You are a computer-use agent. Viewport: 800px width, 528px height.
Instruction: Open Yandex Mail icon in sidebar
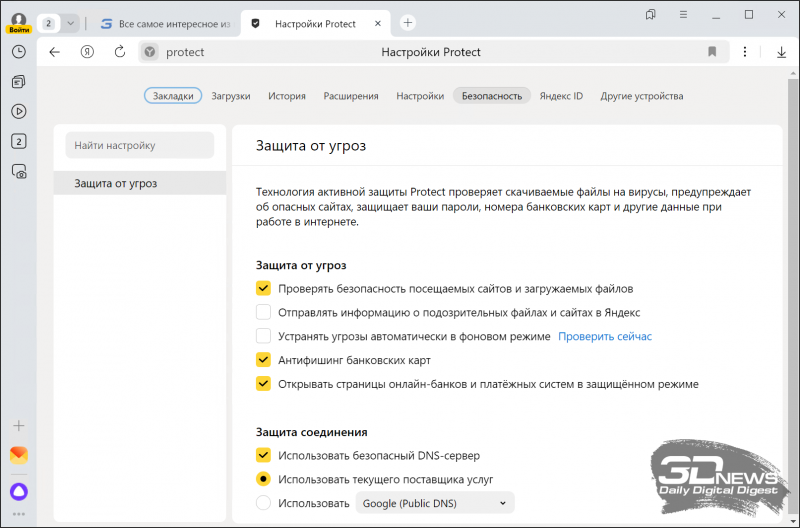18,455
